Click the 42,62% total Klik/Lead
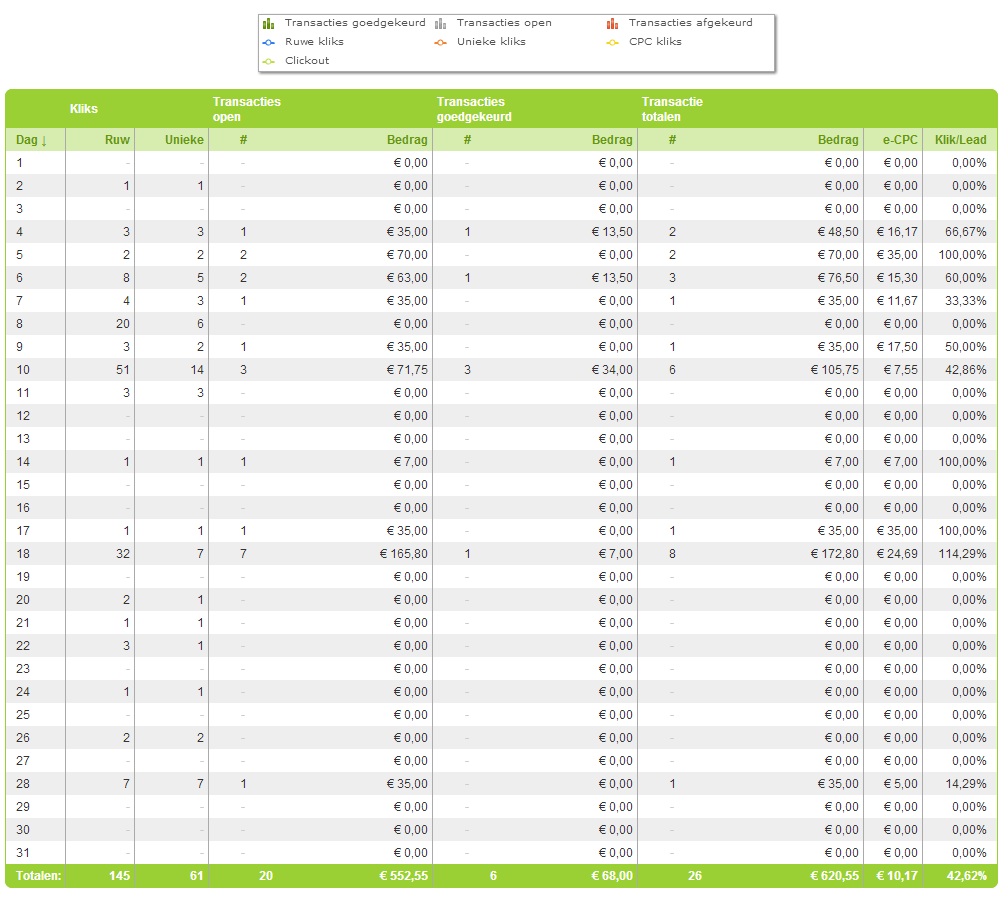 click(x=966, y=876)
